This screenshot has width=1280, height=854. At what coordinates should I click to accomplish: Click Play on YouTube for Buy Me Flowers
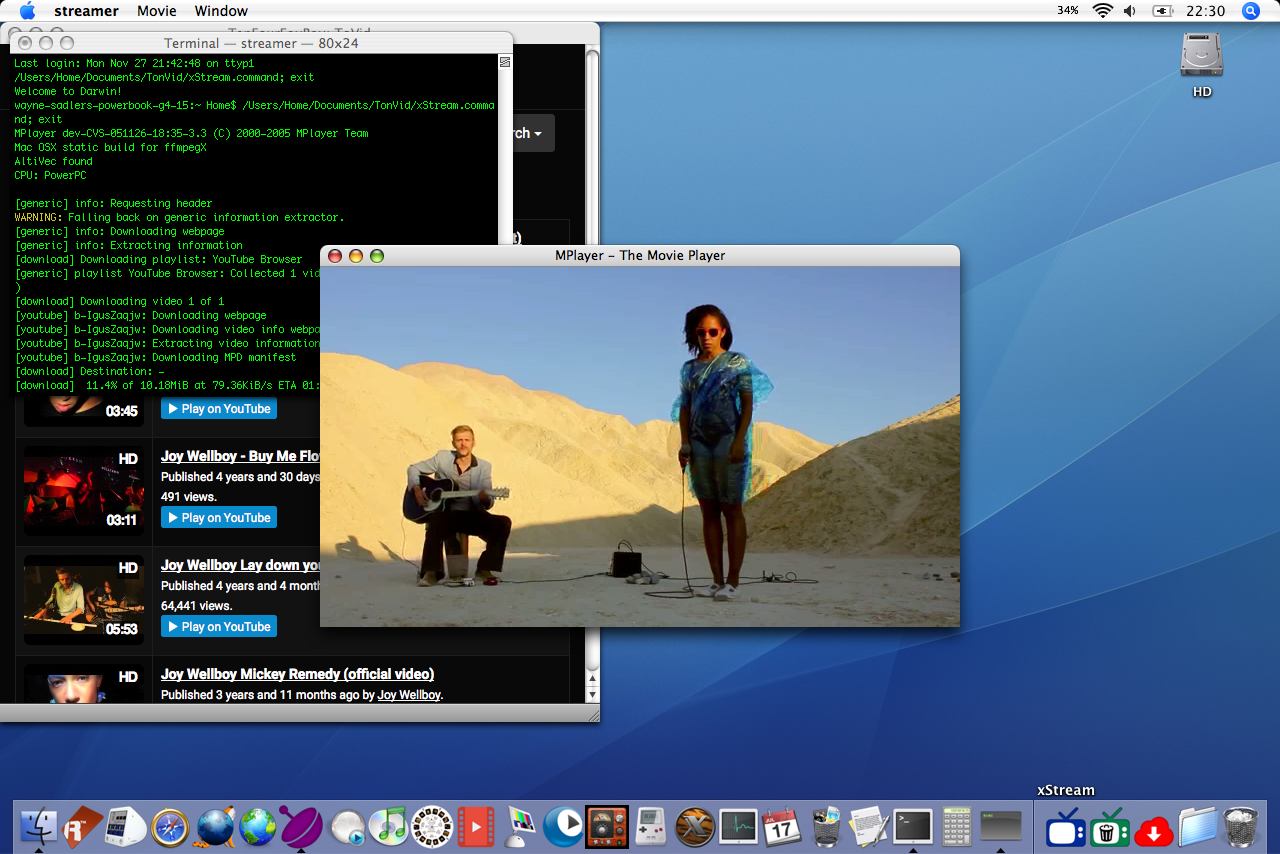coord(219,517)
